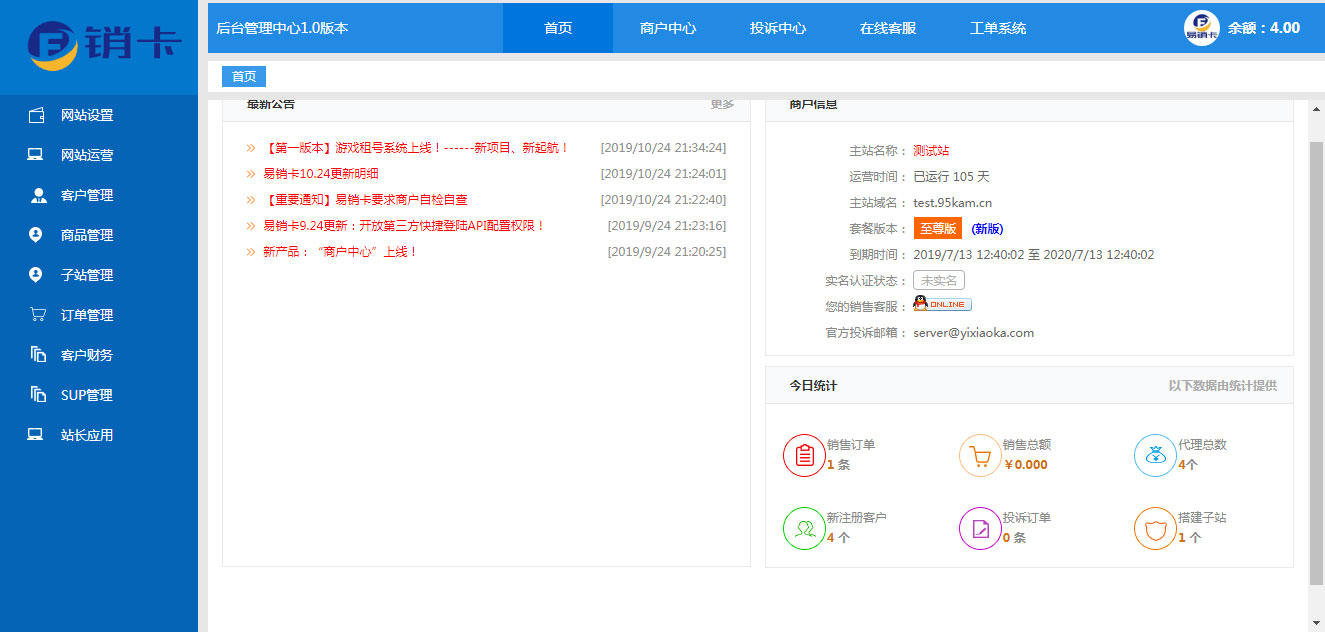Click the QQ 在线客服 contact icon
Viewport: 1325px width, 632px height.
(x=940, y=304)
